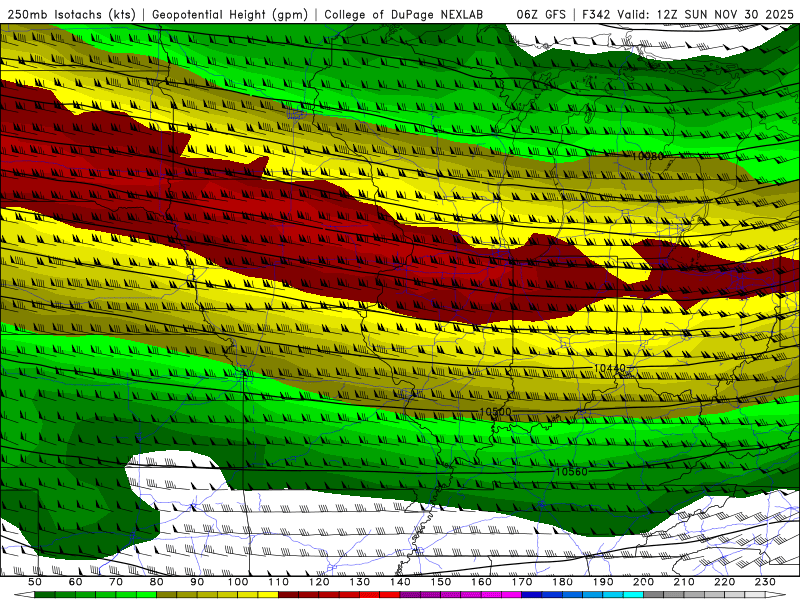Select the dark blue colorbar swatch under 170
The width and height of the screenshot is (800, 600).
coord(532,595)
